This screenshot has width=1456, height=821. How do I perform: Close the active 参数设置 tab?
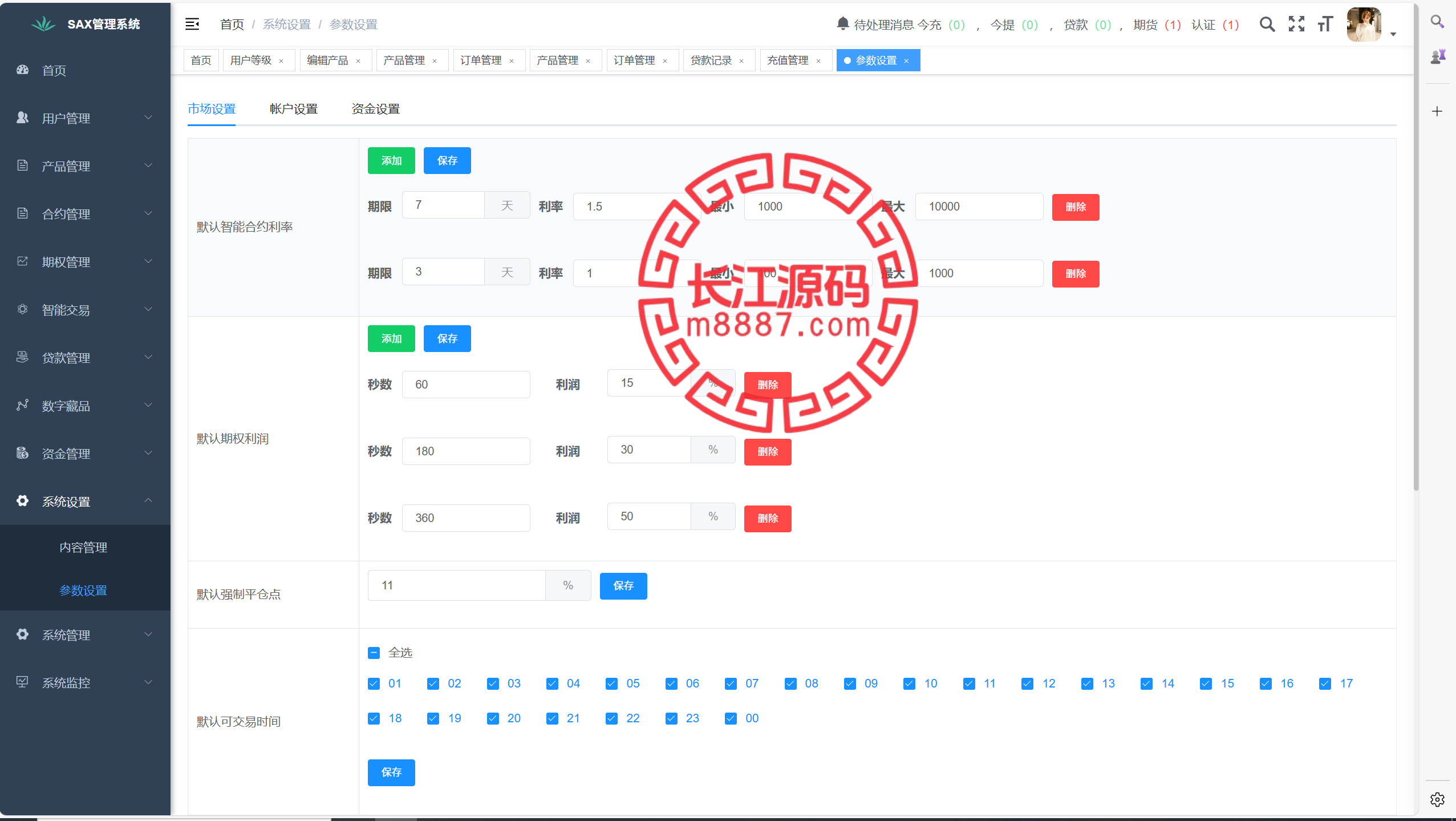pyautogui.click(x=906, y=61)
